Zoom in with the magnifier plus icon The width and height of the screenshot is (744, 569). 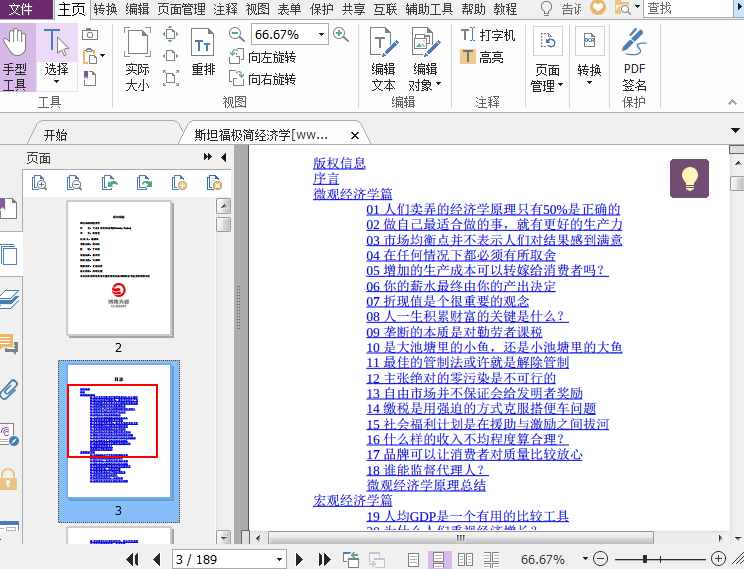click(x=341, y=34)
